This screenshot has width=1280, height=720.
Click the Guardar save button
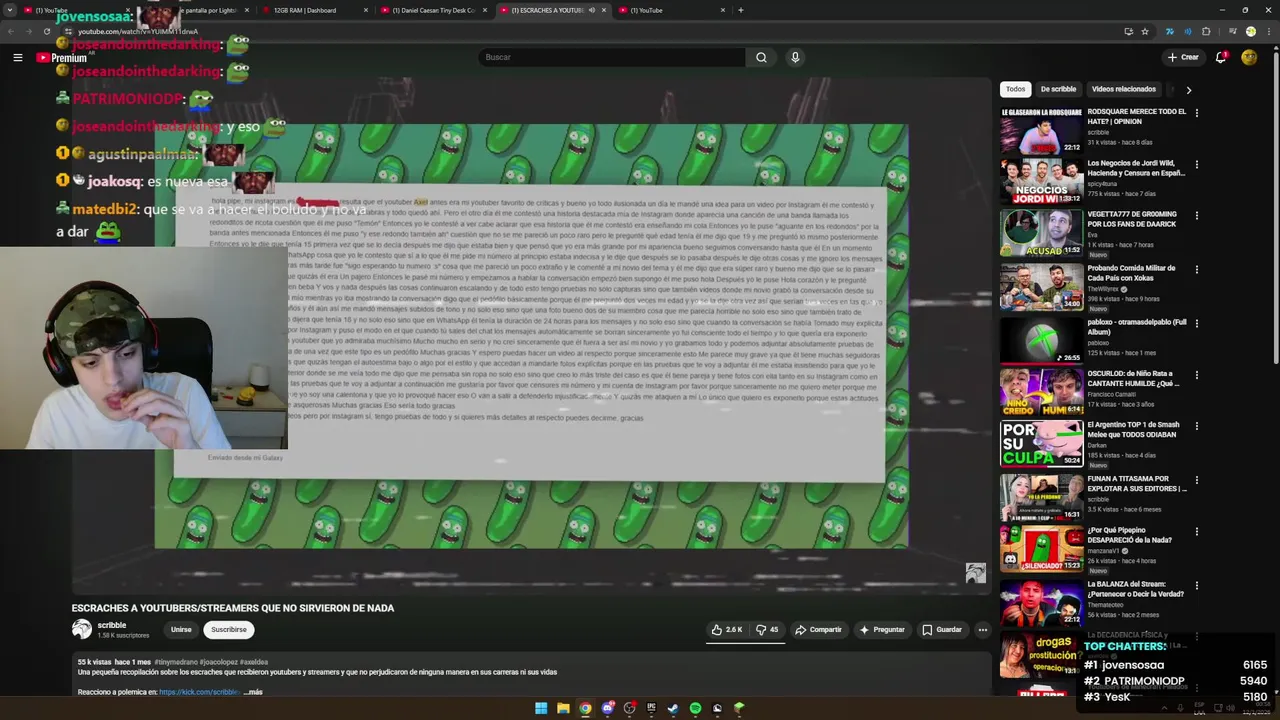(942, 629)
